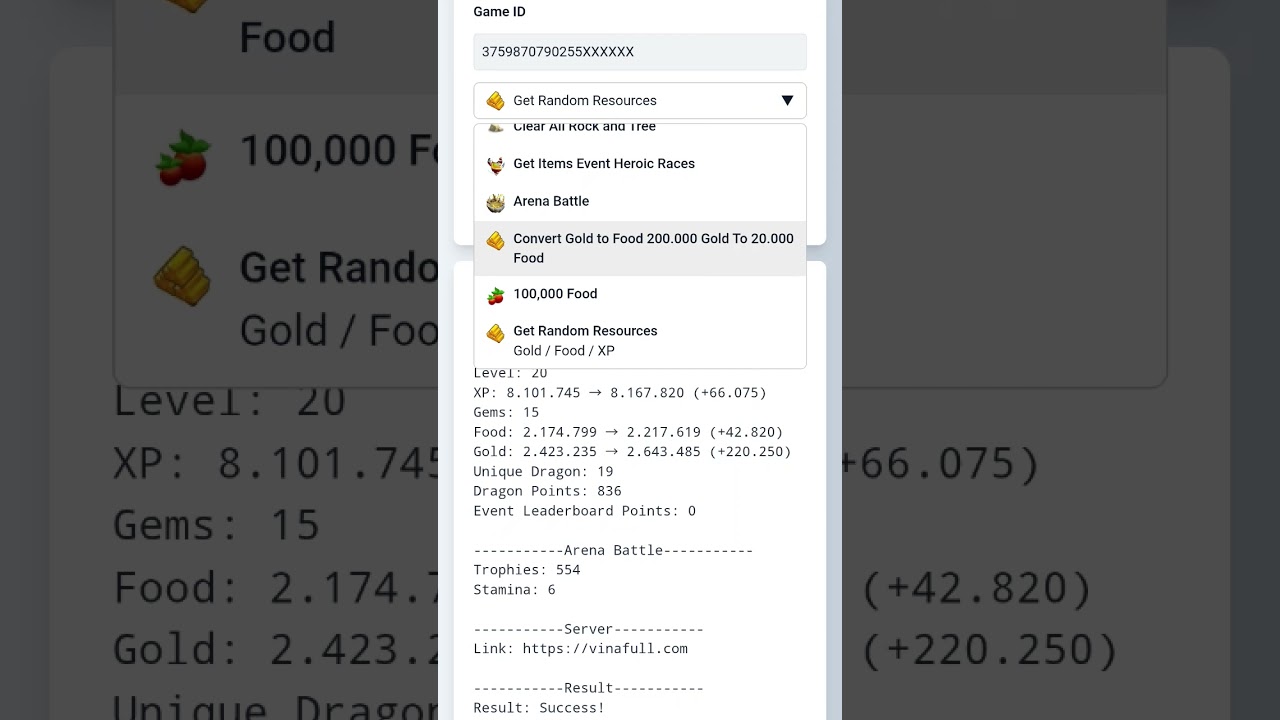The width and height of the screenshot is (1280, 720).
Task: Select Get Items Event Heroic Races option
Action: [640, 164]
